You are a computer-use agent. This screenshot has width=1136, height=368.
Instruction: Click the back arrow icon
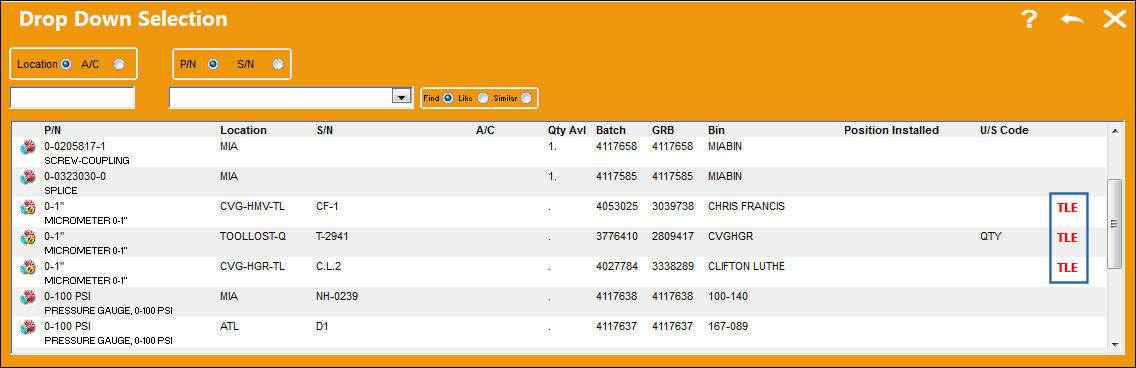point(1072,20)
